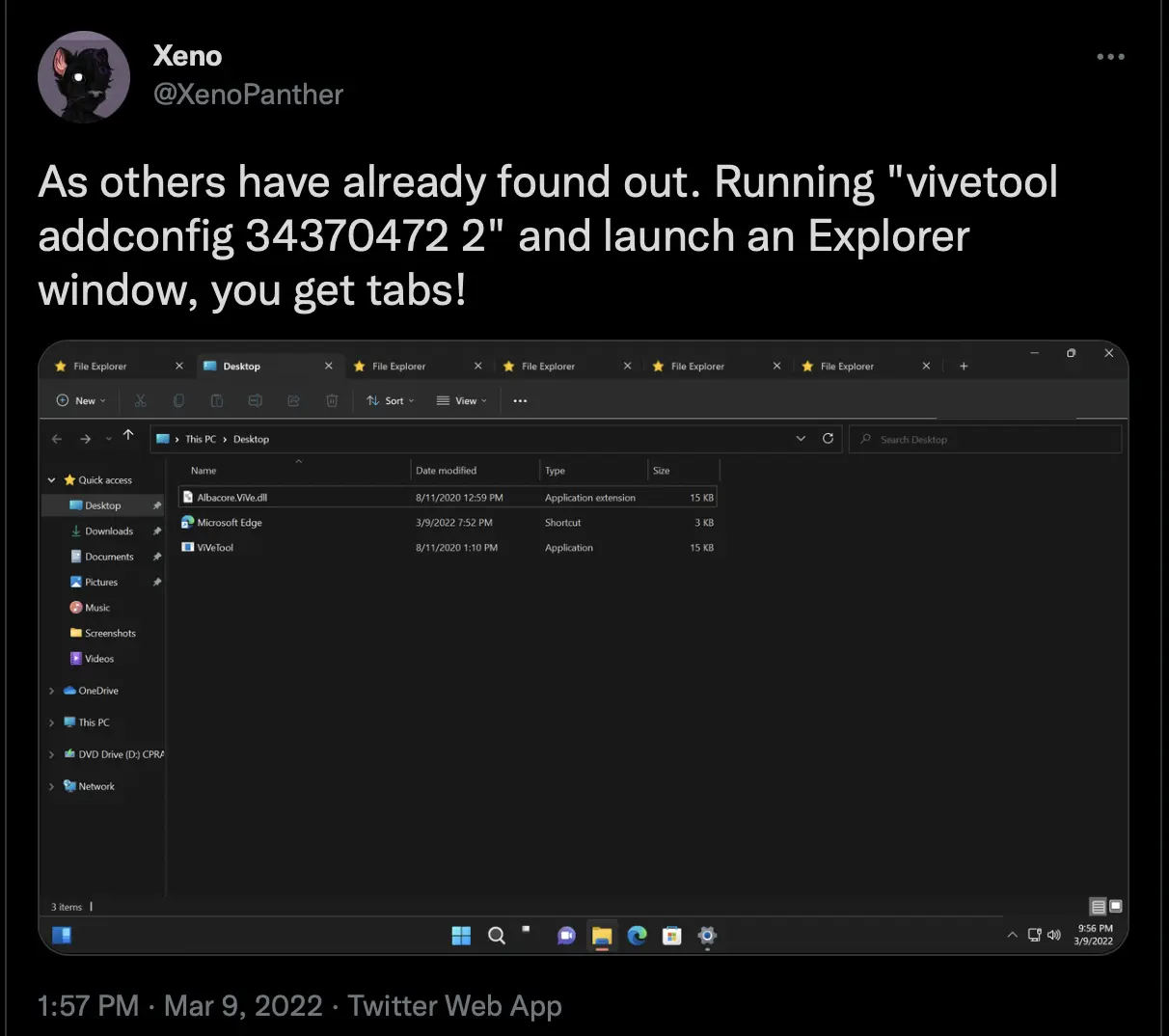
Task: Open the New dropdown menu
Action: [81, 400]
